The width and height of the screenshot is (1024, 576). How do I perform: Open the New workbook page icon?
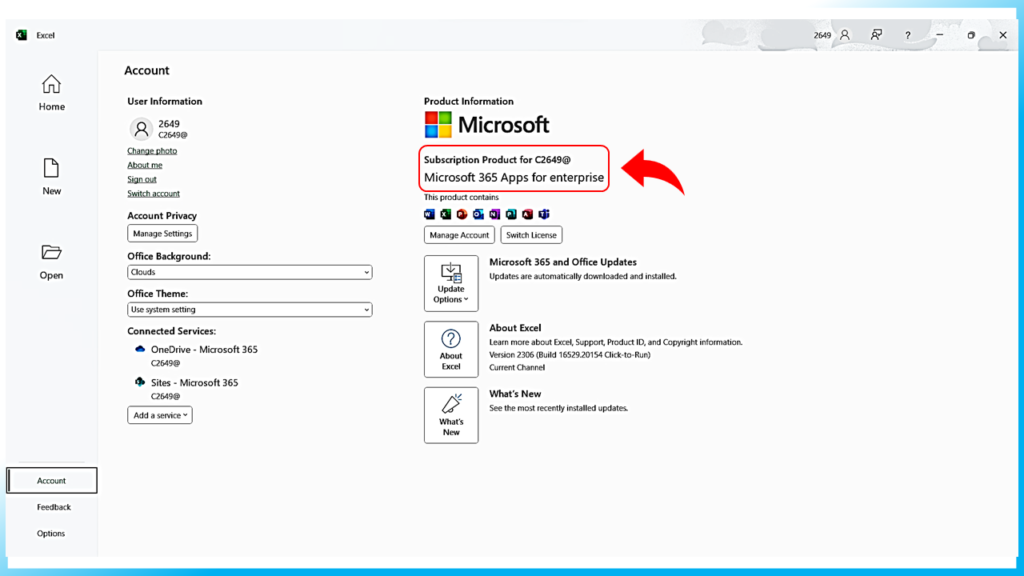pyautogui.click(x=51, y=168)
